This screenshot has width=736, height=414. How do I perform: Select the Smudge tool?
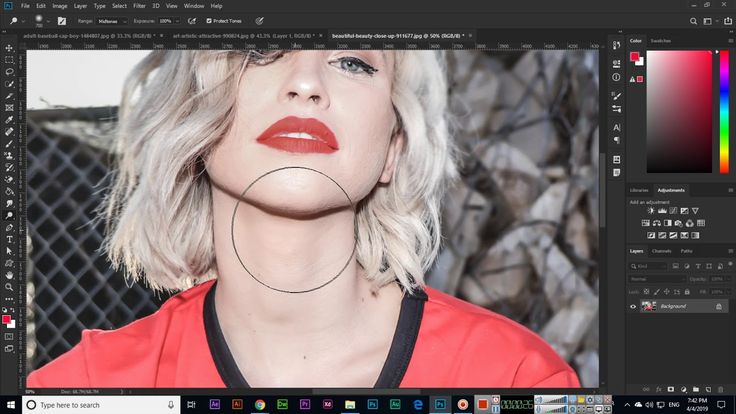coord(9,204)
